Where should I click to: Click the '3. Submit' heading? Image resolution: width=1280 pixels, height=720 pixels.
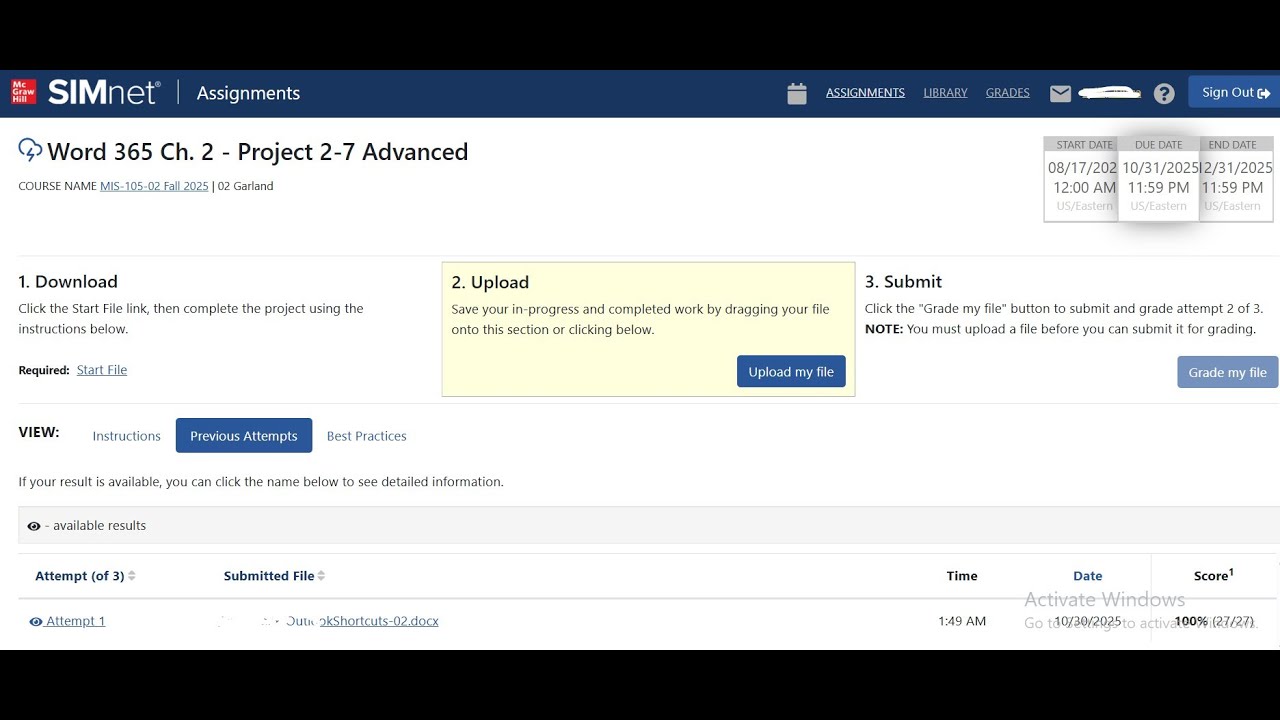(x=903, y=282)
